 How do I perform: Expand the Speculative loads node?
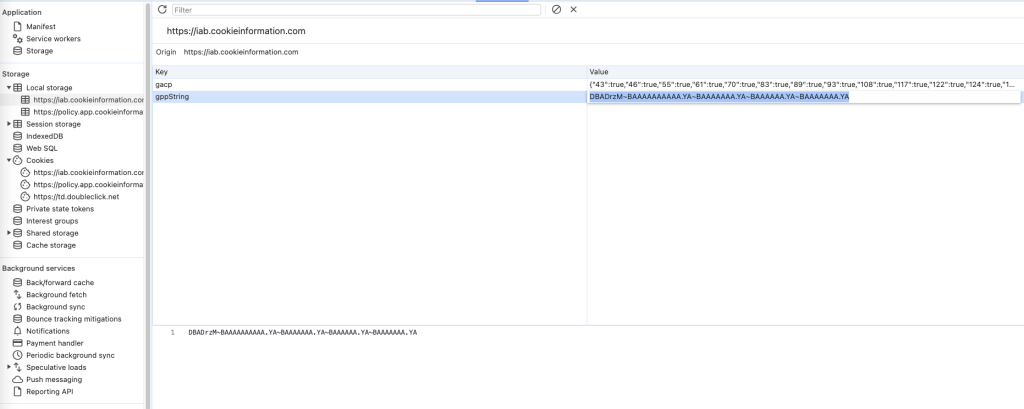pos(9,367)
